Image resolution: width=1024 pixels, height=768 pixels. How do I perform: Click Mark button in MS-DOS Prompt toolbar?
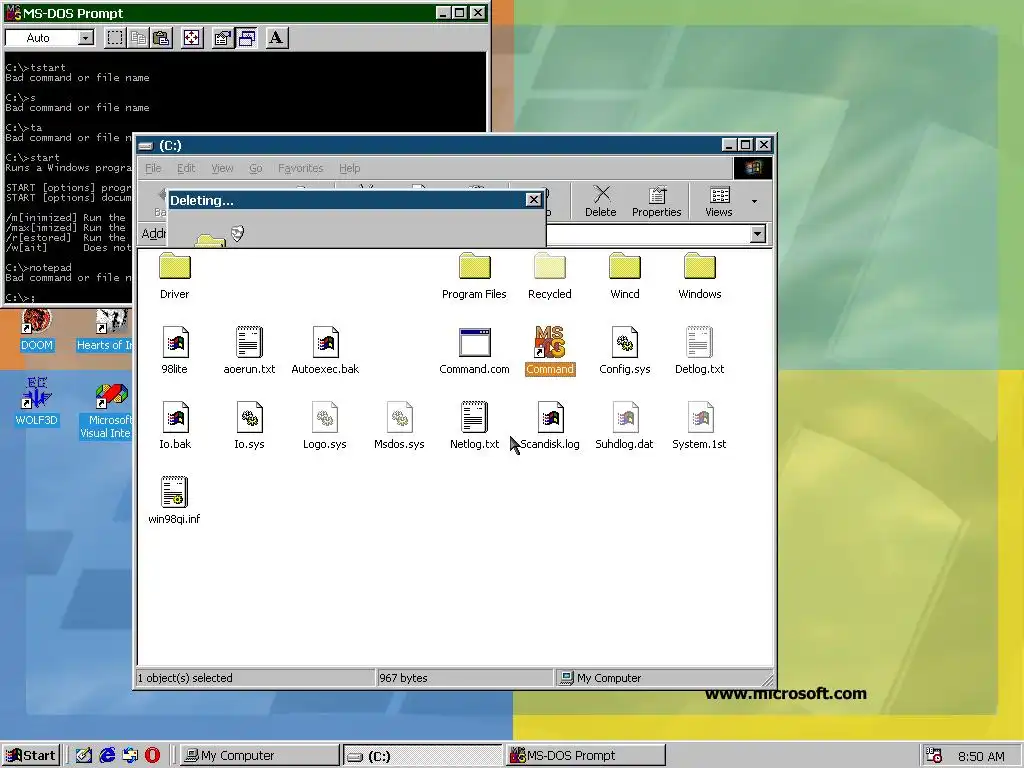pyautogui.click(x=115, y=38)
